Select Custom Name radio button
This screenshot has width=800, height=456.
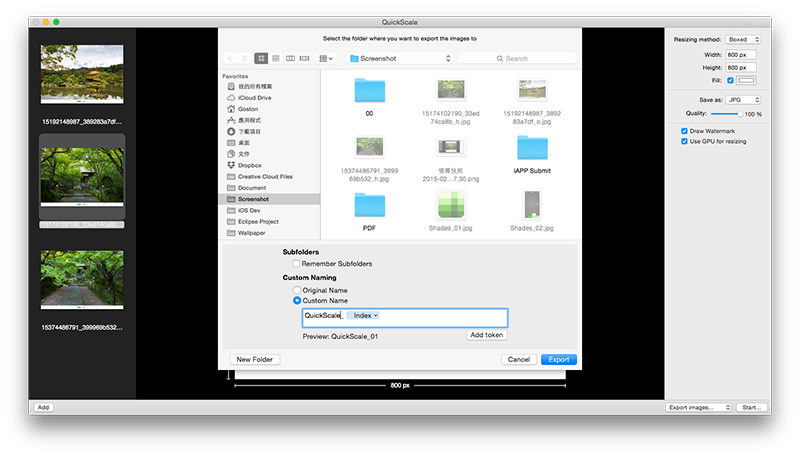coord(297,300)
